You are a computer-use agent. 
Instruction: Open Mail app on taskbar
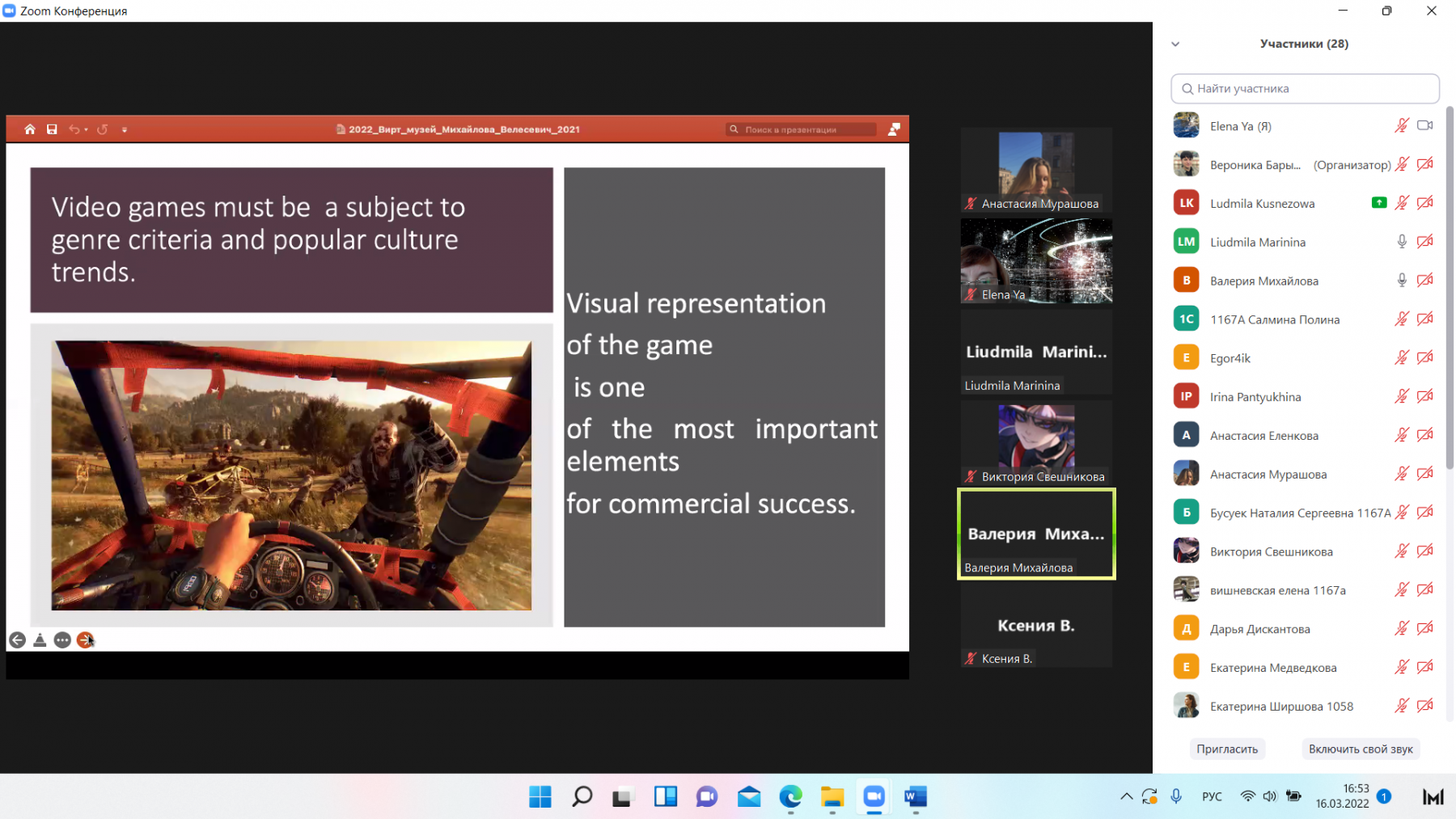[x=749, y=797]
